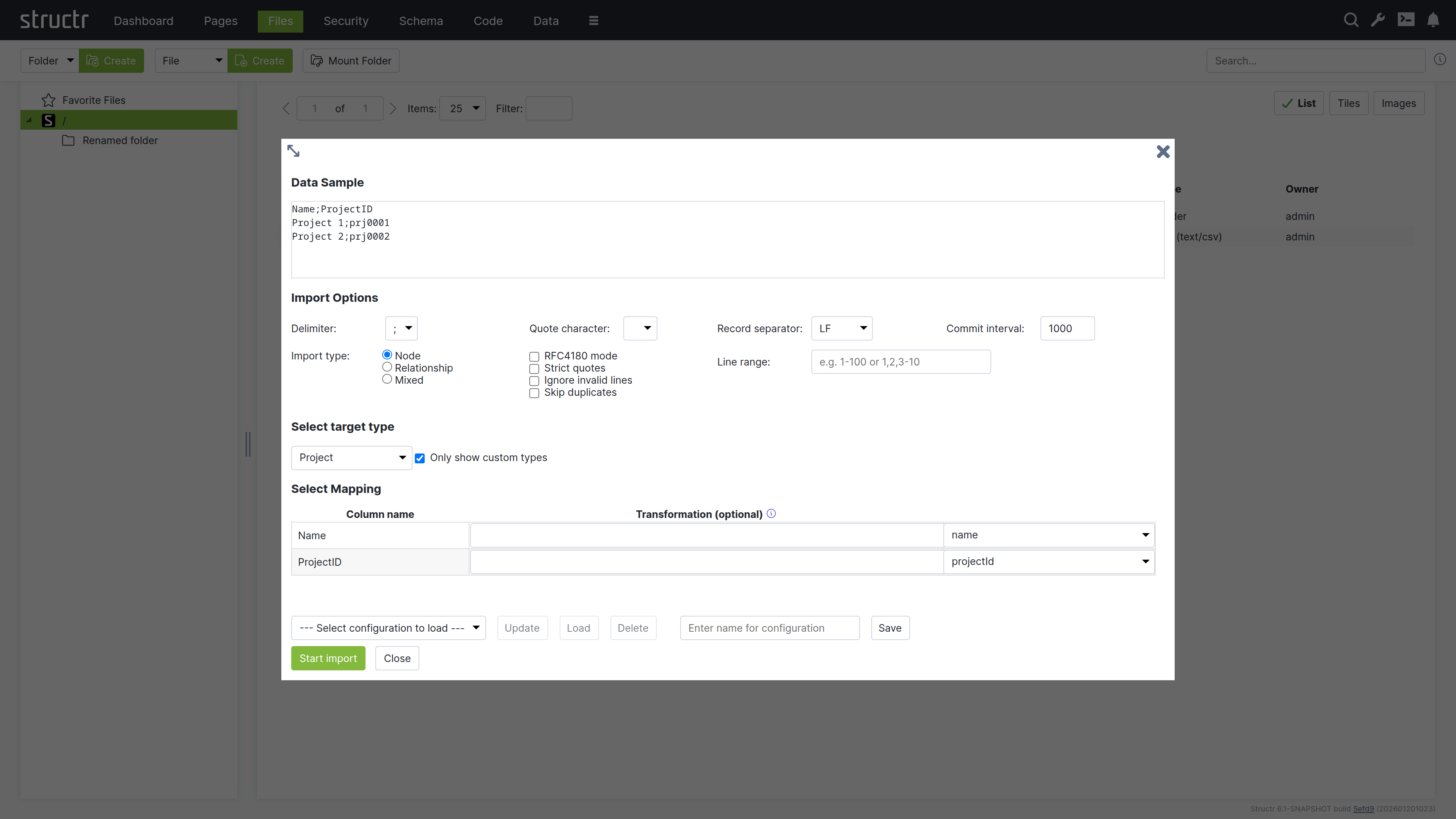
Task: Click the Favorite Files star icon
Action: click(48, 99)
